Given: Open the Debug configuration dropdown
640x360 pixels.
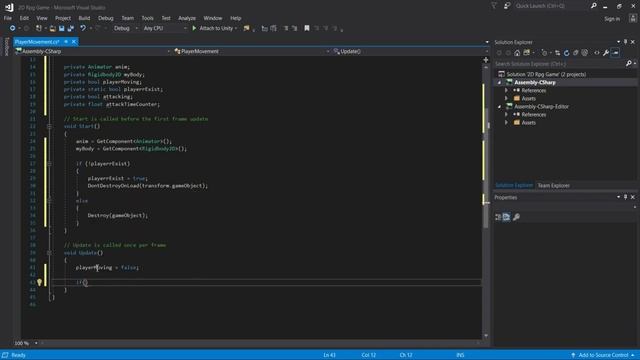Looking at the screenshot, I should 125,28.
